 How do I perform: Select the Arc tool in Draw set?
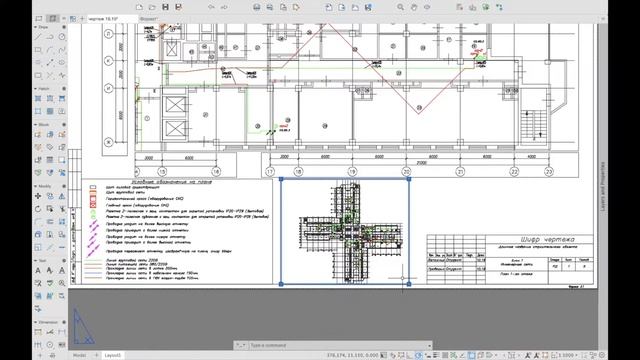coord(50,50)
